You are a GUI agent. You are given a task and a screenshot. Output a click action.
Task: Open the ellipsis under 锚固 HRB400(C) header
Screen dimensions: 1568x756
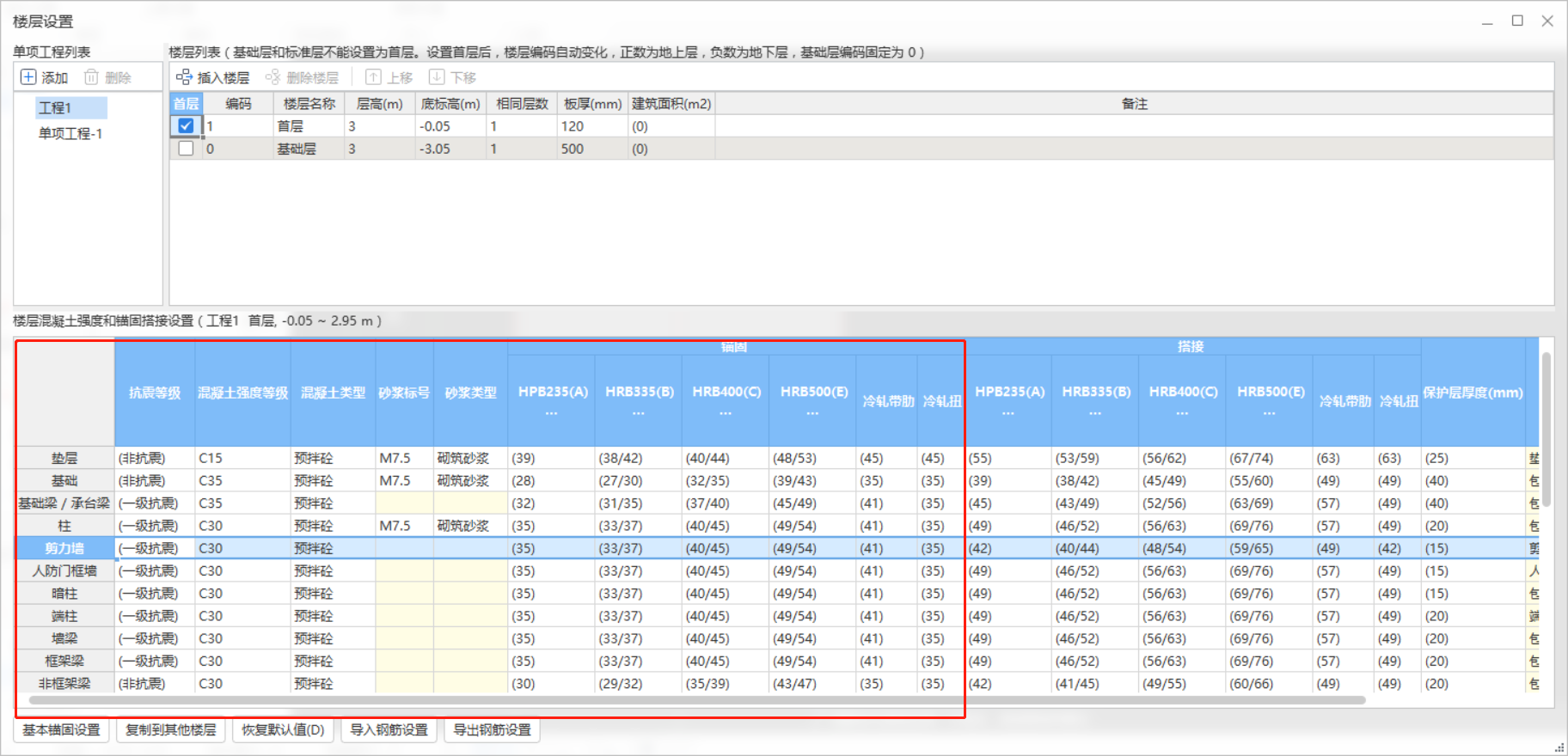(726, 413)
